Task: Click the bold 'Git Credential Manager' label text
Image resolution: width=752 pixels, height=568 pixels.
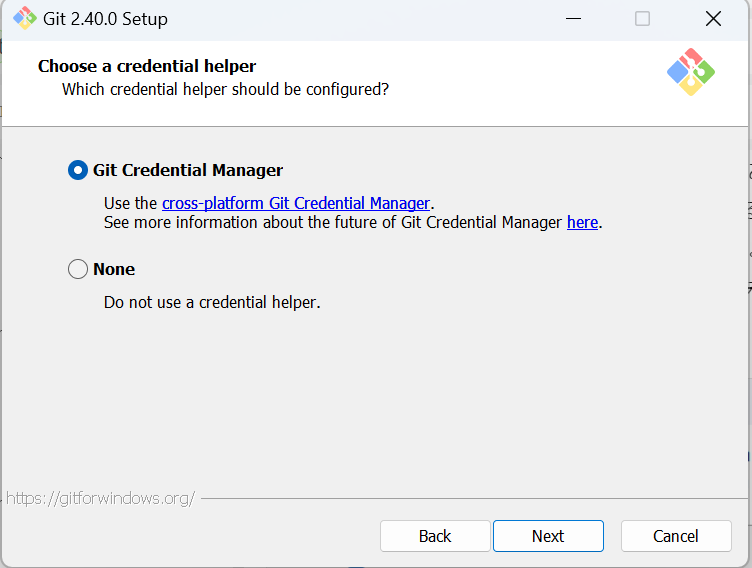Action: (x=188, y=170)
